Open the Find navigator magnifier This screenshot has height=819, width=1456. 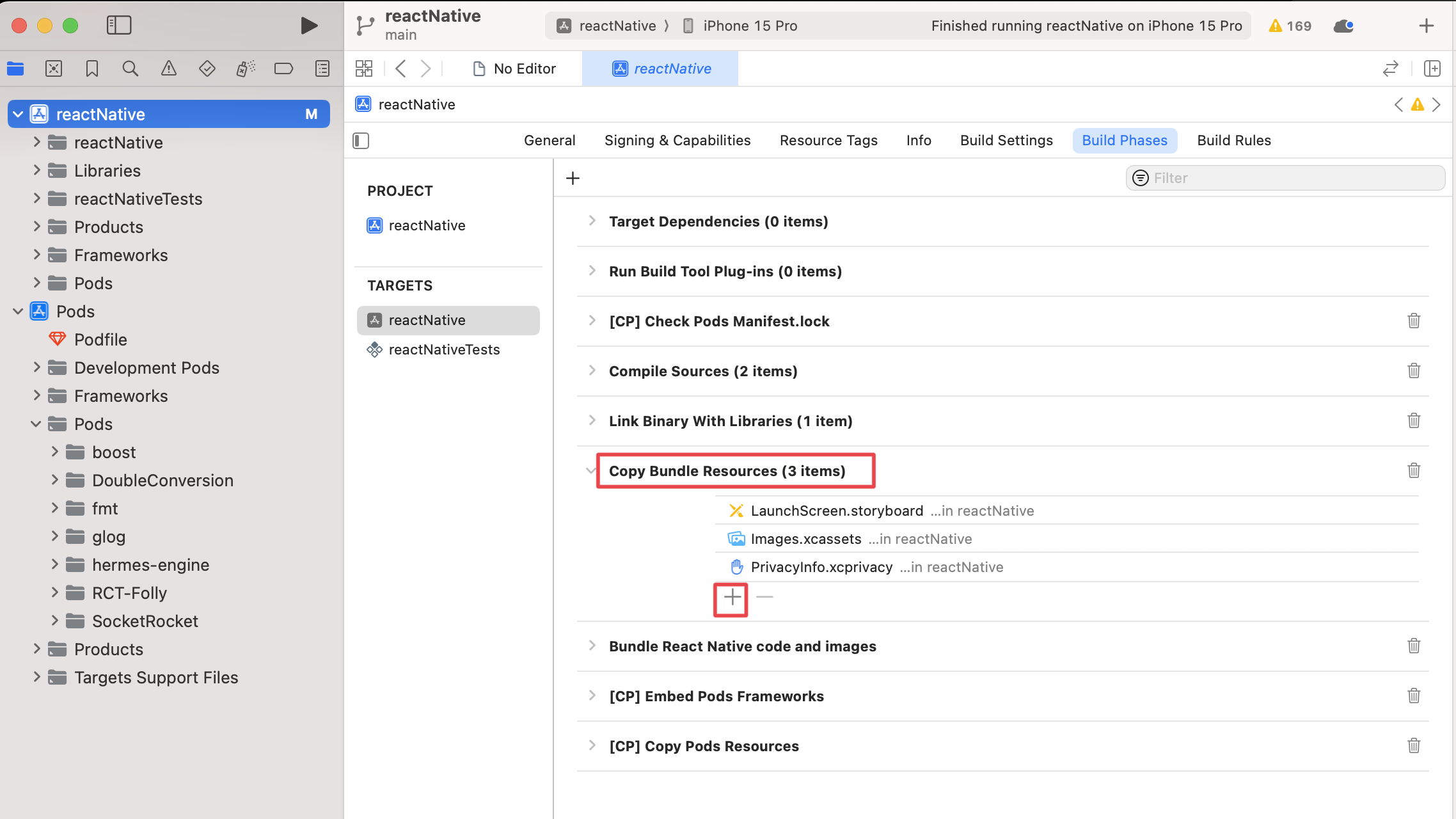coord(131,68)
